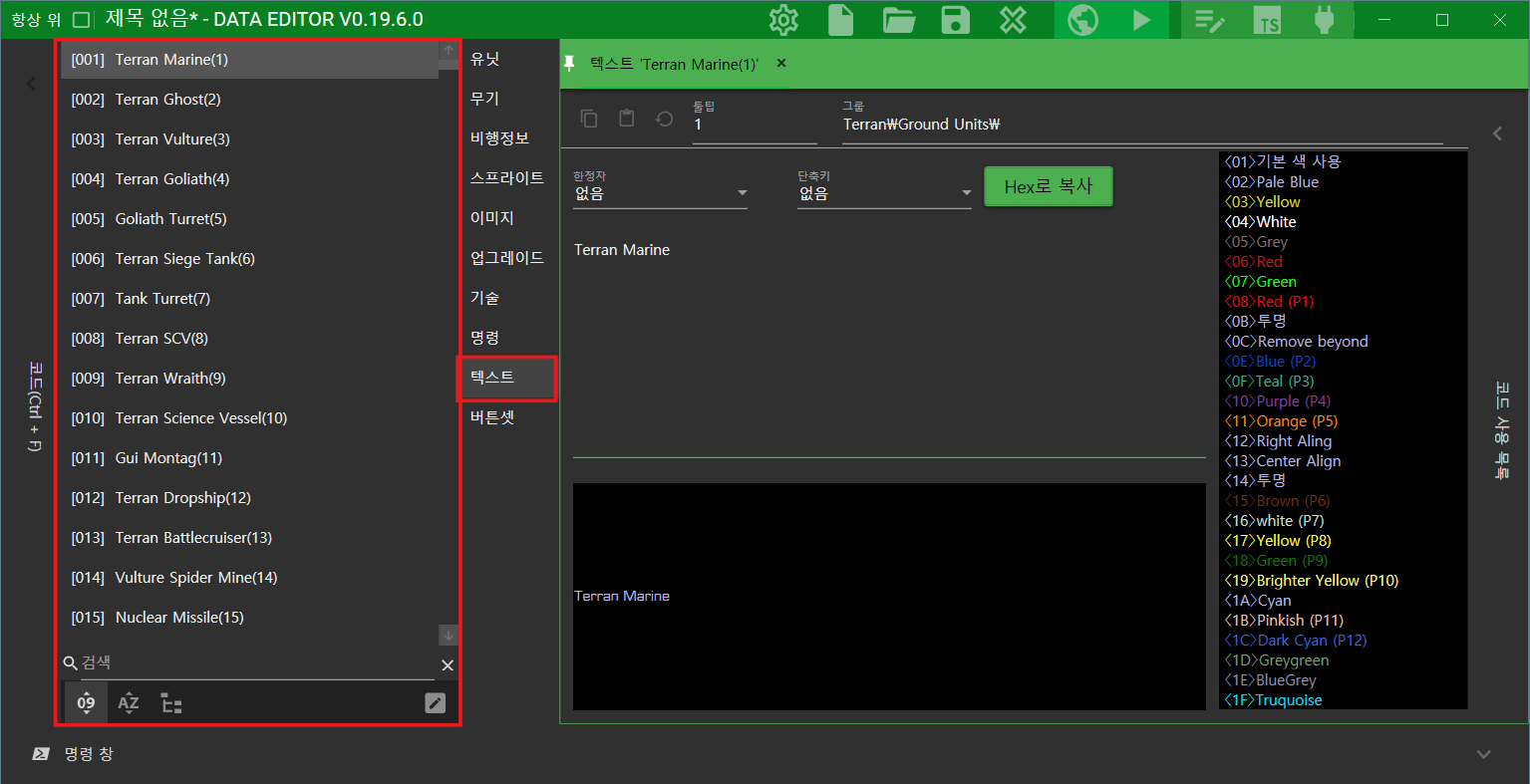
Task: Enable the 항상 위 always-on-top checkbox
Action: pos(82,20)
